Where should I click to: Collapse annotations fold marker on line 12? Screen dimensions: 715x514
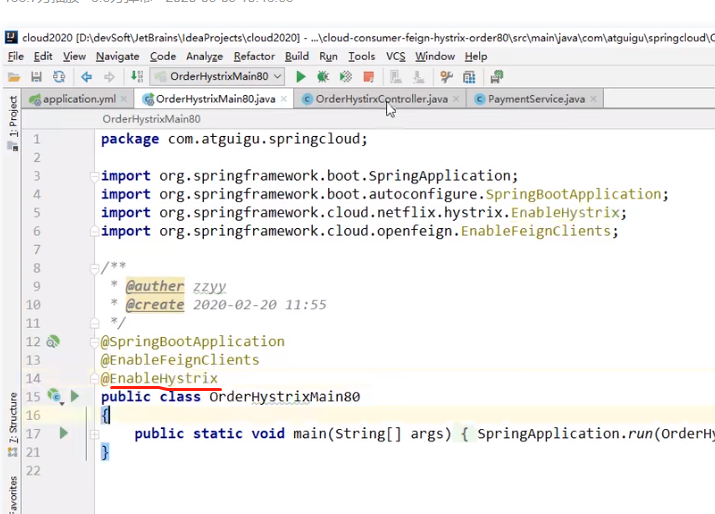tap(94, 342)
